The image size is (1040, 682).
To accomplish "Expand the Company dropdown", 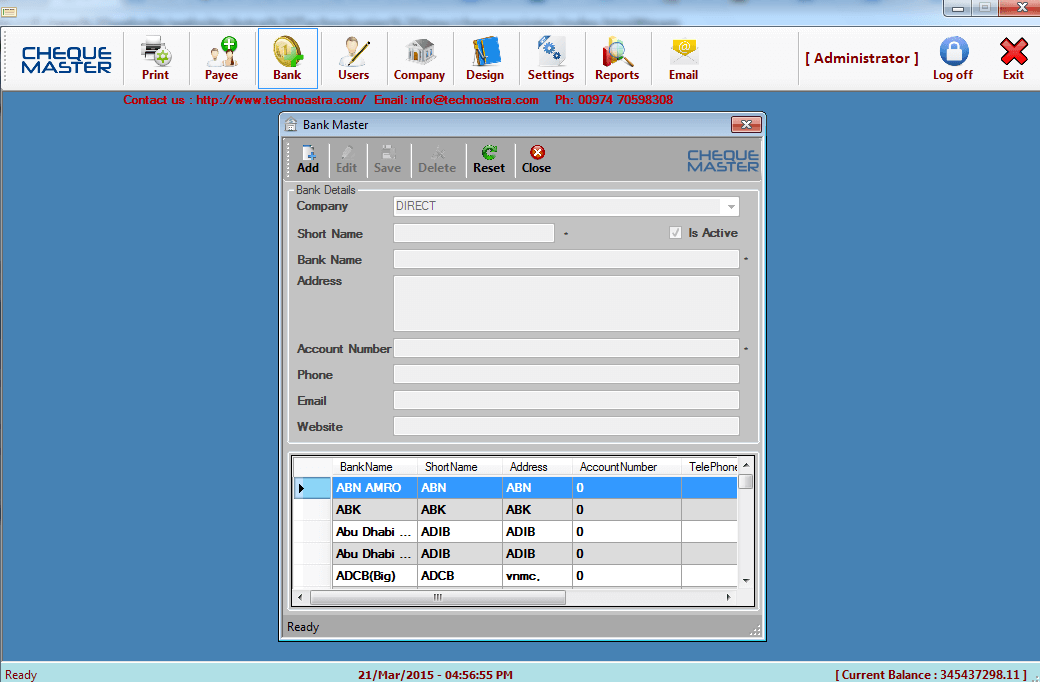I will [x=731, y=207].
